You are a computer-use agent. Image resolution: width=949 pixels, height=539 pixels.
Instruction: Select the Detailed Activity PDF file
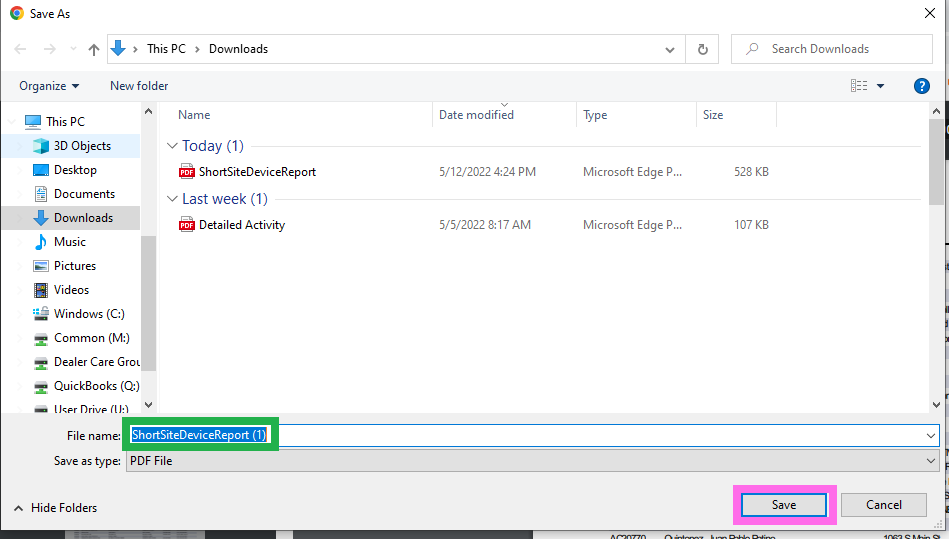(241, 225)
